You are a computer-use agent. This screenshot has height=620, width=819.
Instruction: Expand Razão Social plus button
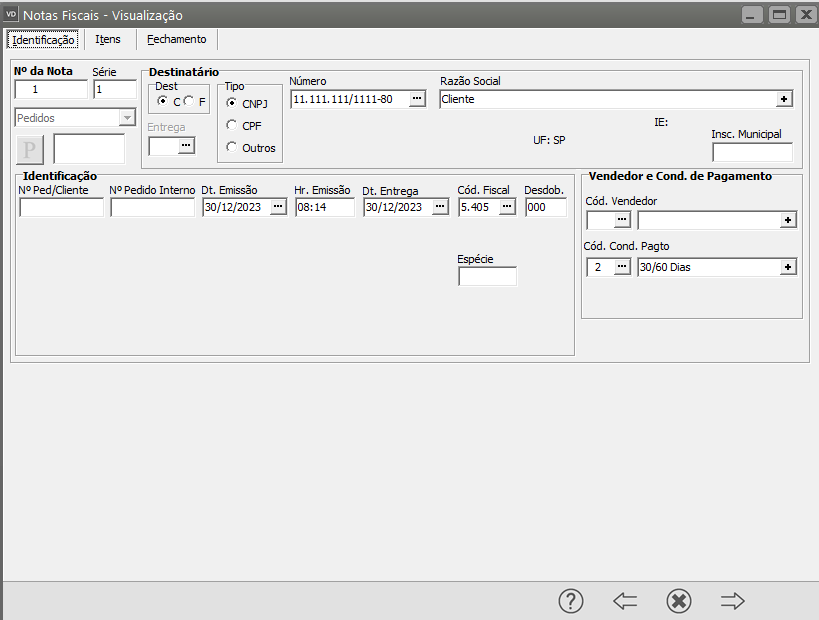[785, 99]
